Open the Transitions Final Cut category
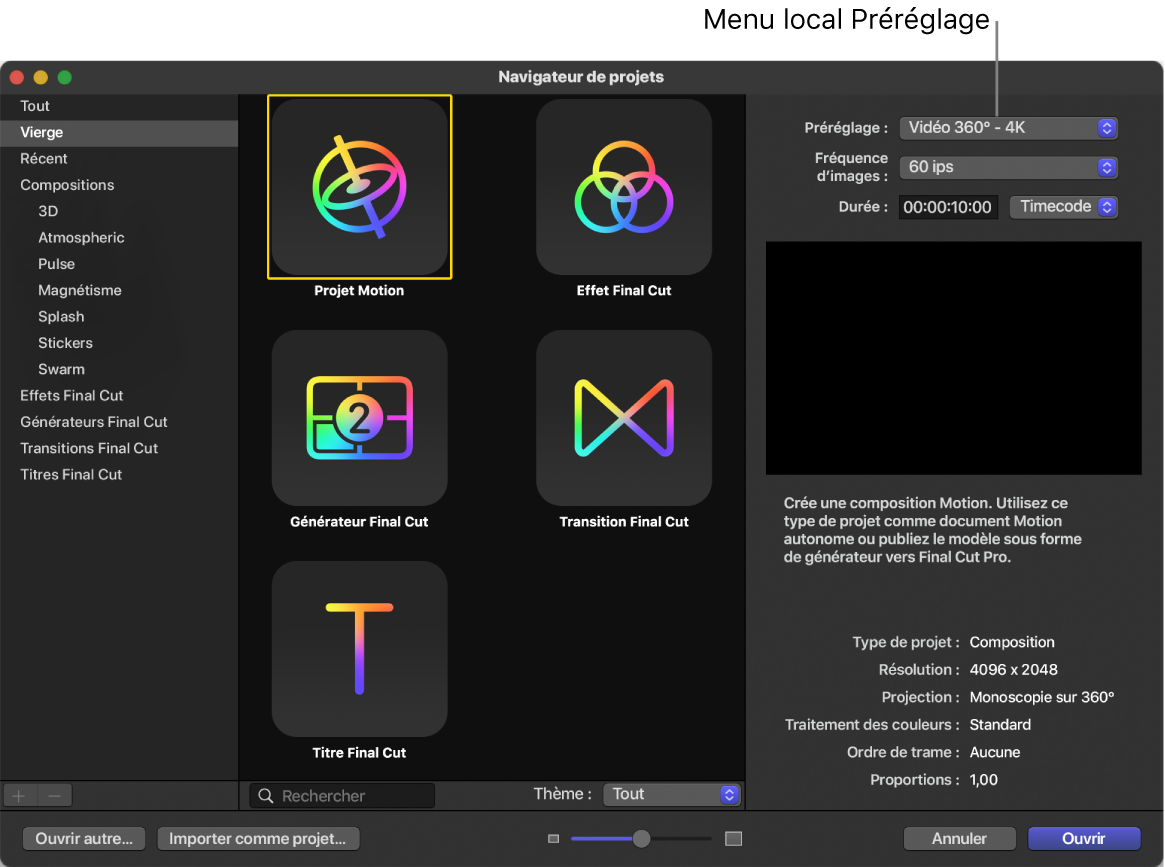Image resolution: width=1165 pixels, height=867 pixels. click(89, 448)
